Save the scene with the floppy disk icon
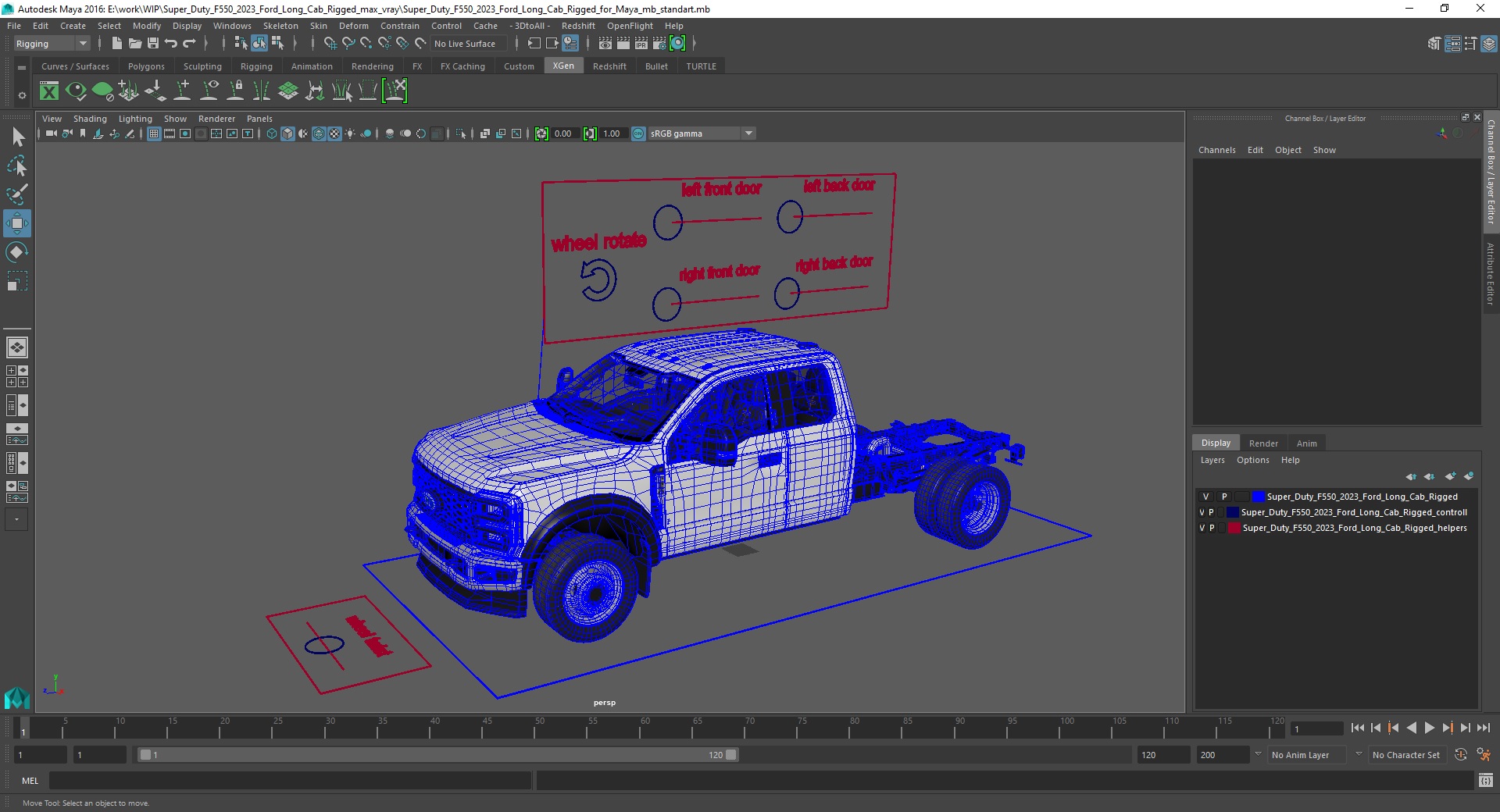 coord(153,44)
